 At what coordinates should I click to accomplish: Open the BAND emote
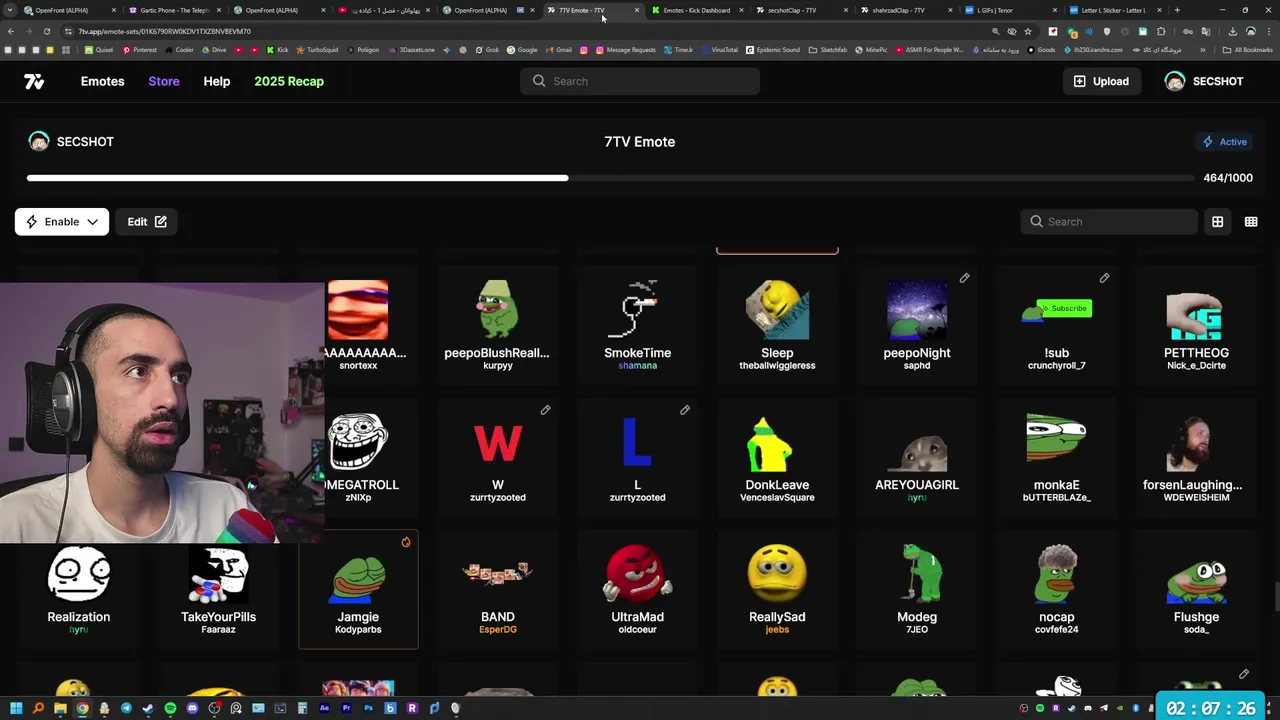tap(497, 590)
